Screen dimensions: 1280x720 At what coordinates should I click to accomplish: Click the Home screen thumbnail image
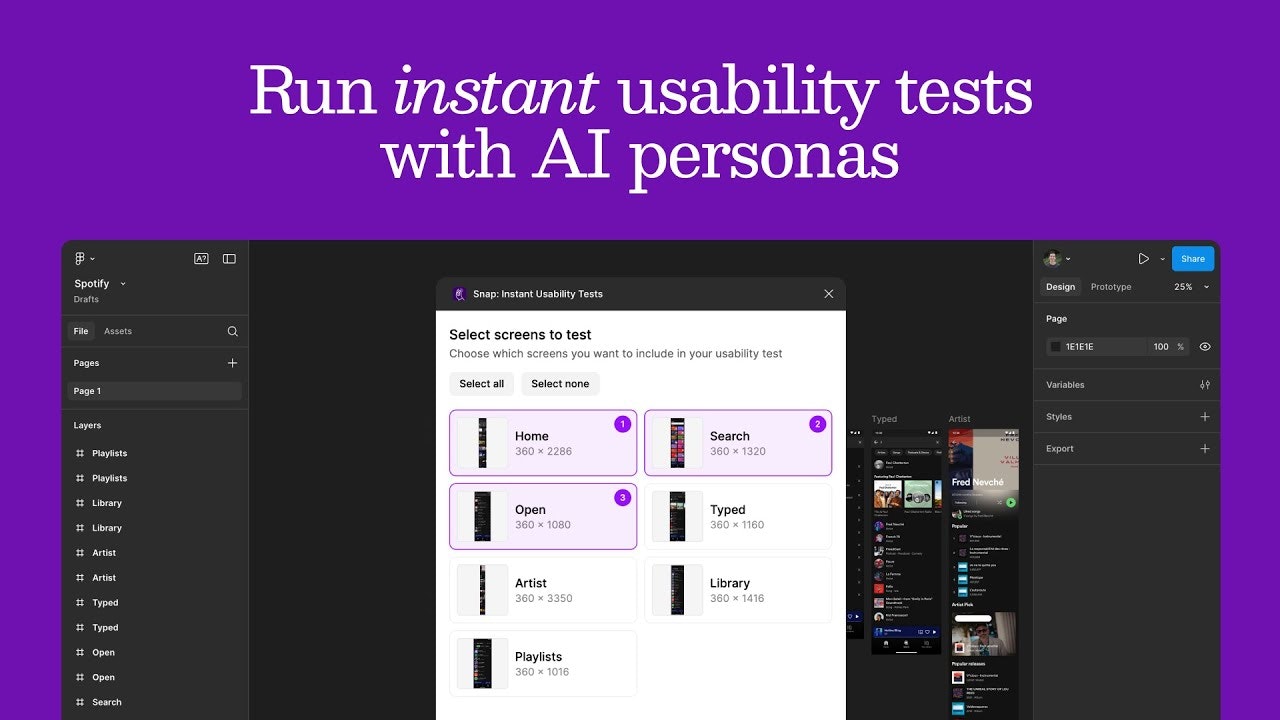pyautogui.click(x=483, y=443)
